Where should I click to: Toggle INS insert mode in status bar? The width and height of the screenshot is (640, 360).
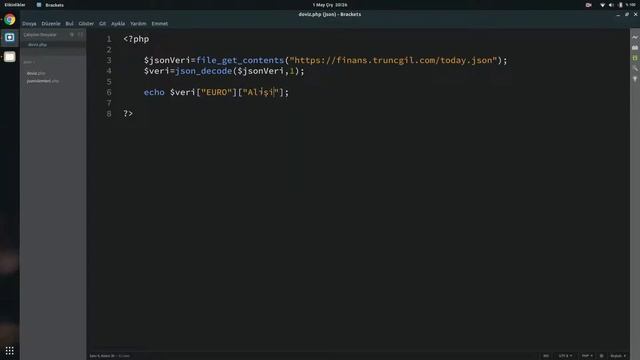click(546, 356)
